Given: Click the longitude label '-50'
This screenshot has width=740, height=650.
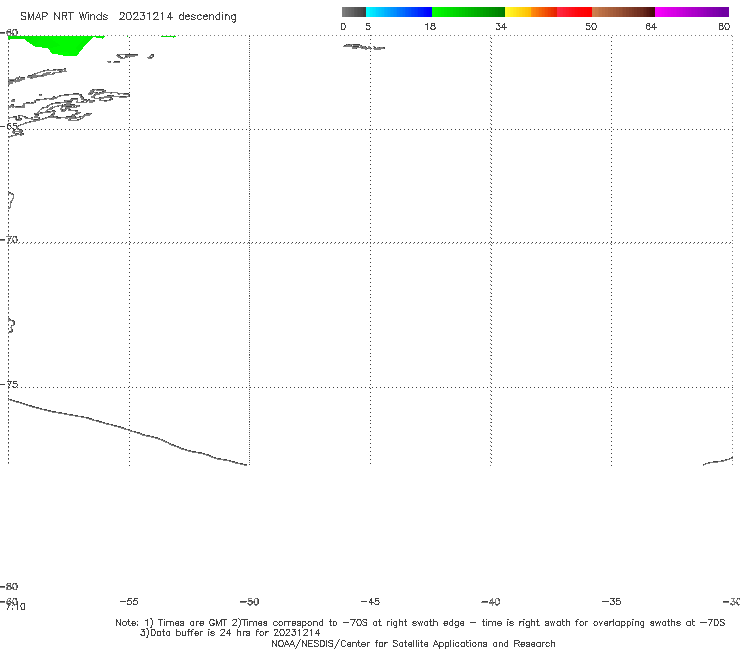Looking at the screenshot, I should point(250,602).
